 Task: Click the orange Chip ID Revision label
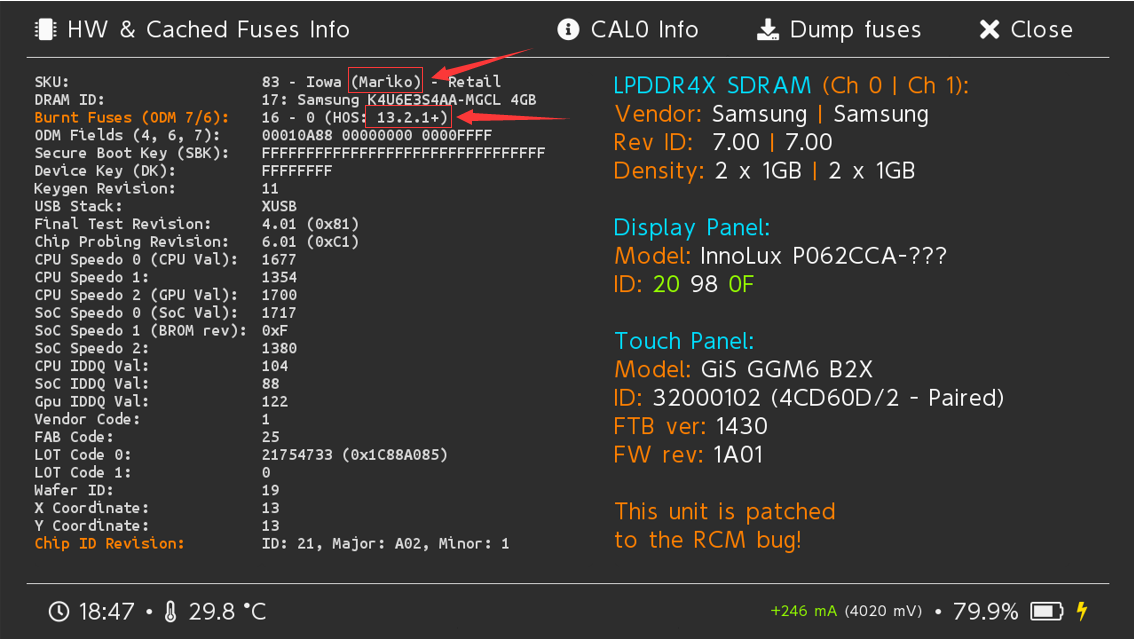(109, 543)
